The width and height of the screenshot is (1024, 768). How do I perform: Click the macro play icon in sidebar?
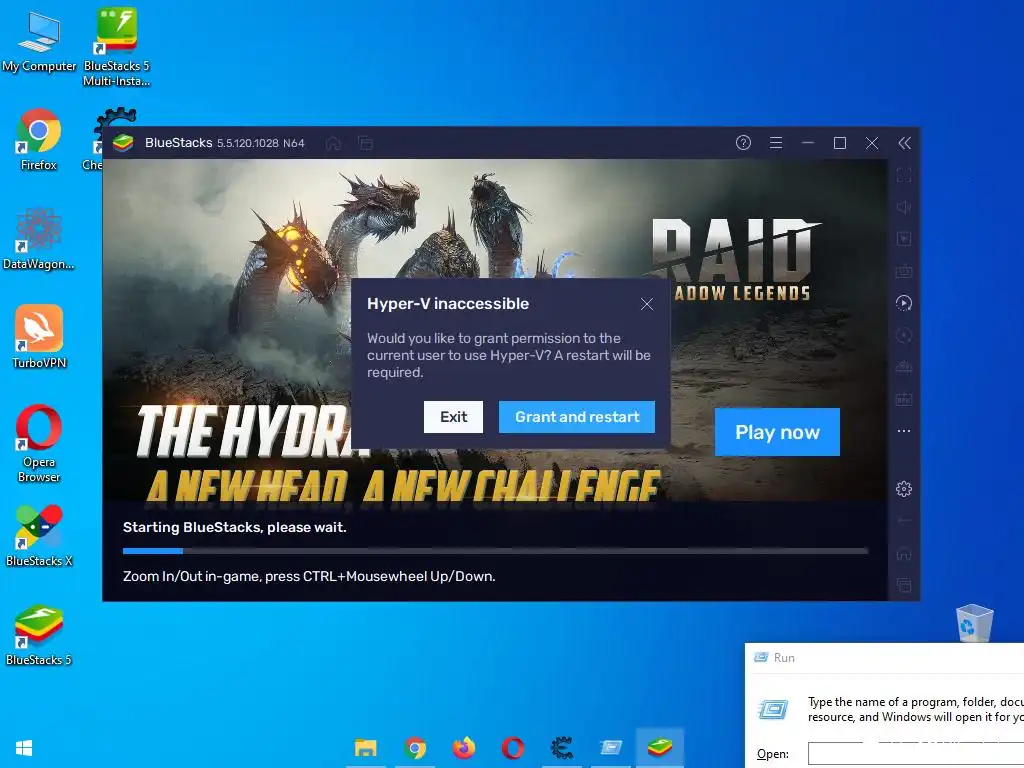[904, 303]
